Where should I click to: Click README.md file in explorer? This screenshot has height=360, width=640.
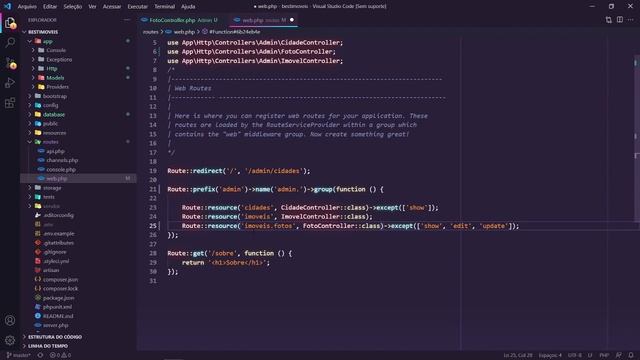click(x=58, y=316)
